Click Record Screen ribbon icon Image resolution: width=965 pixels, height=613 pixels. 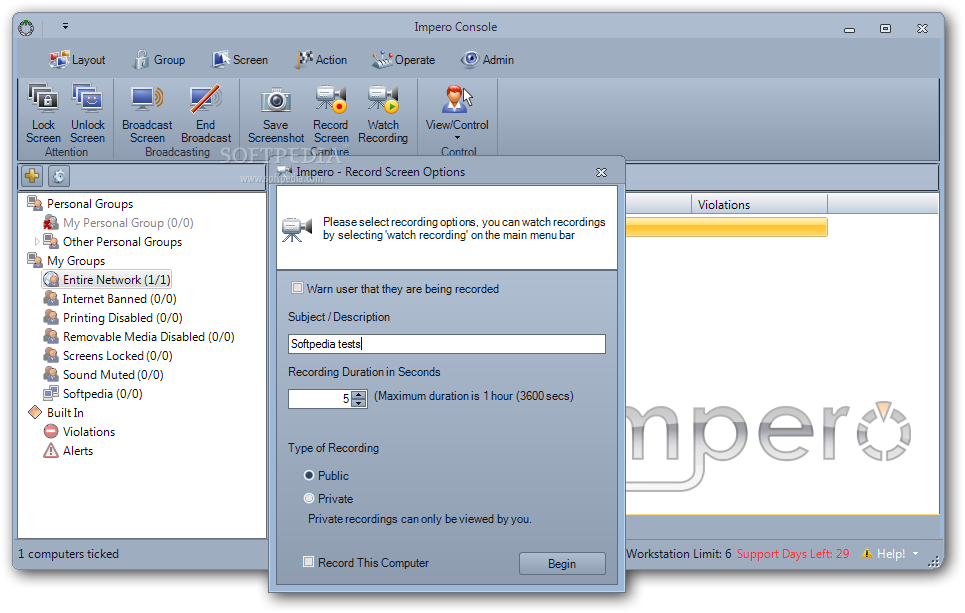click(x=331, y=100)
